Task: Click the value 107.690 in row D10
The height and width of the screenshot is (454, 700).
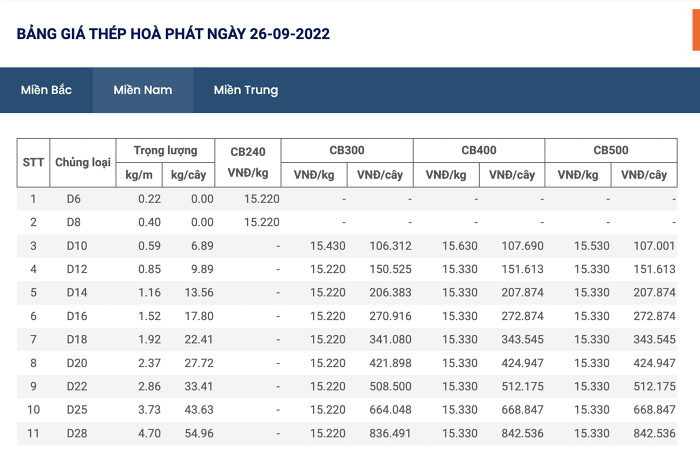Action: click(x=522, y=246)
